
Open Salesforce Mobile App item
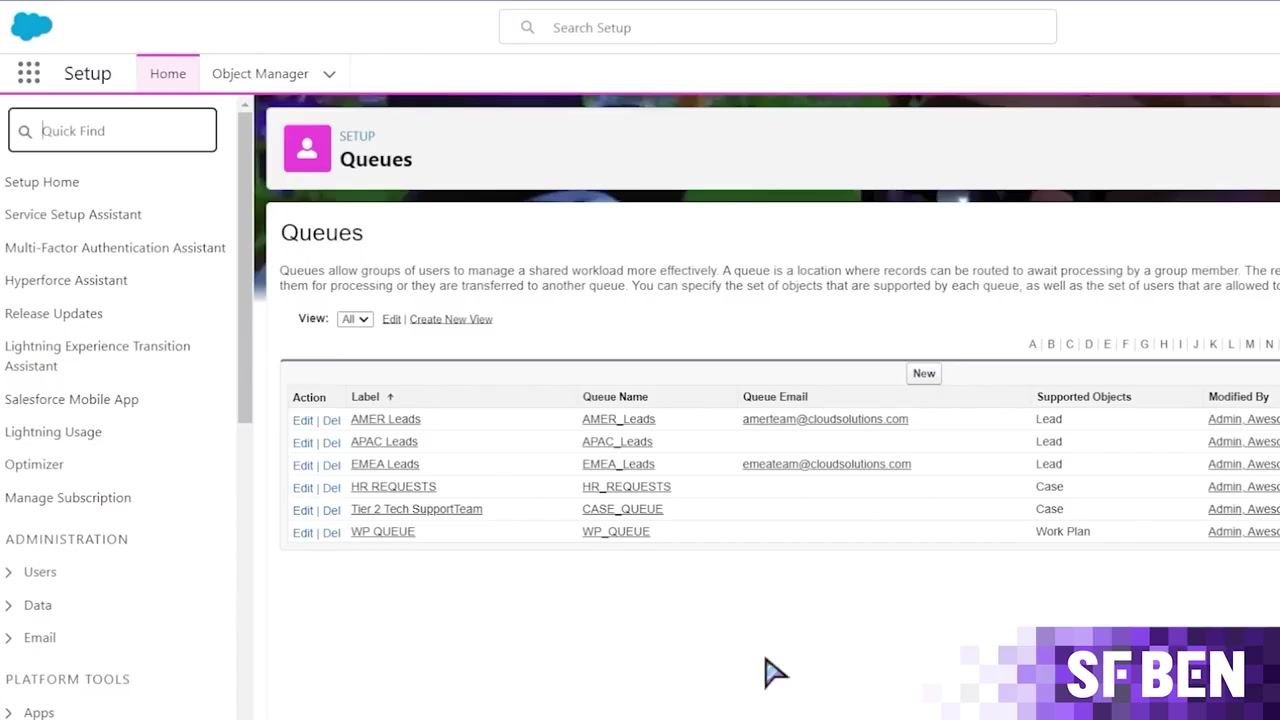(x=72, y=399)
